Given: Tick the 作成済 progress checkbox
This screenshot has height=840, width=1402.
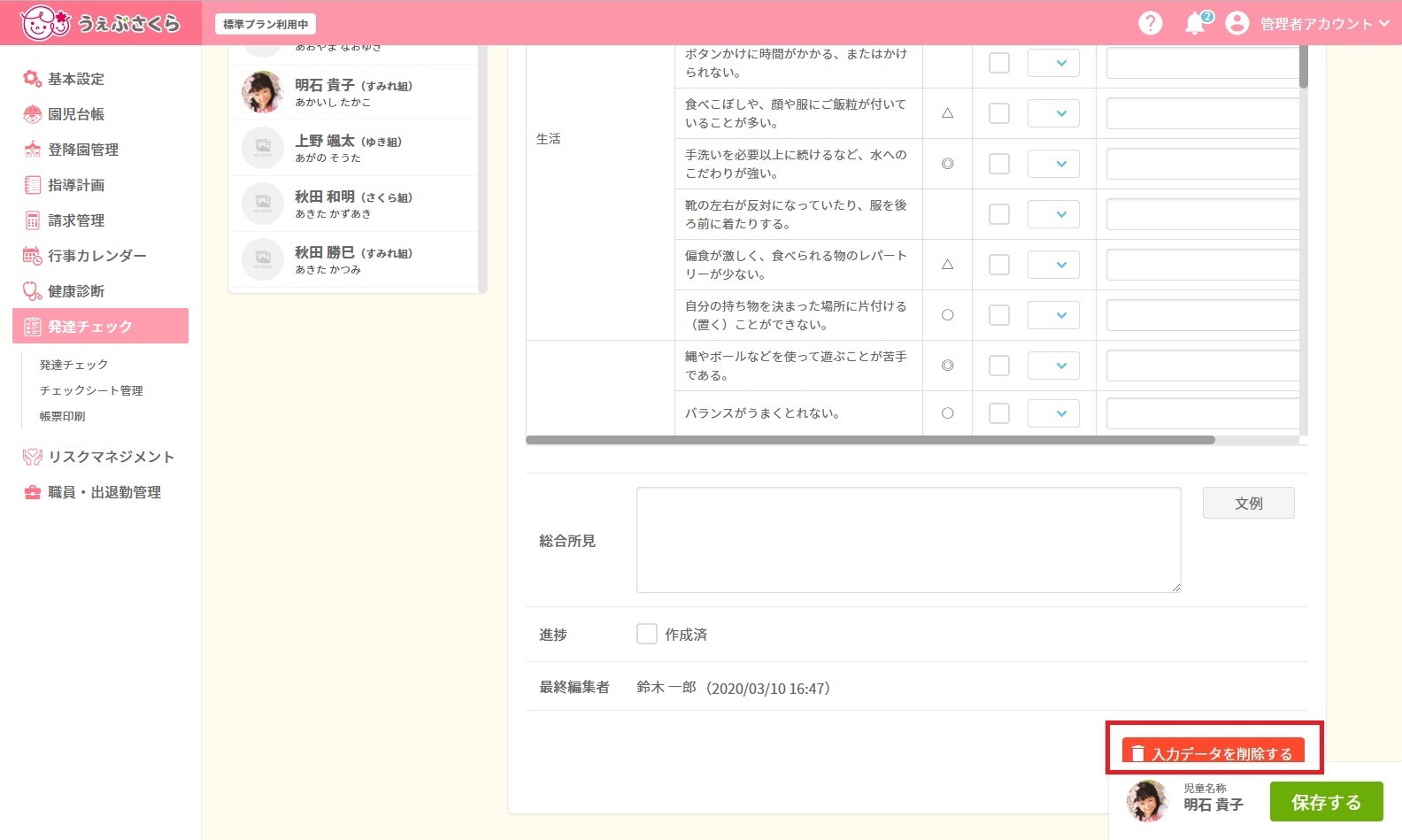Looking at the screenshot, I should (647, 634).
